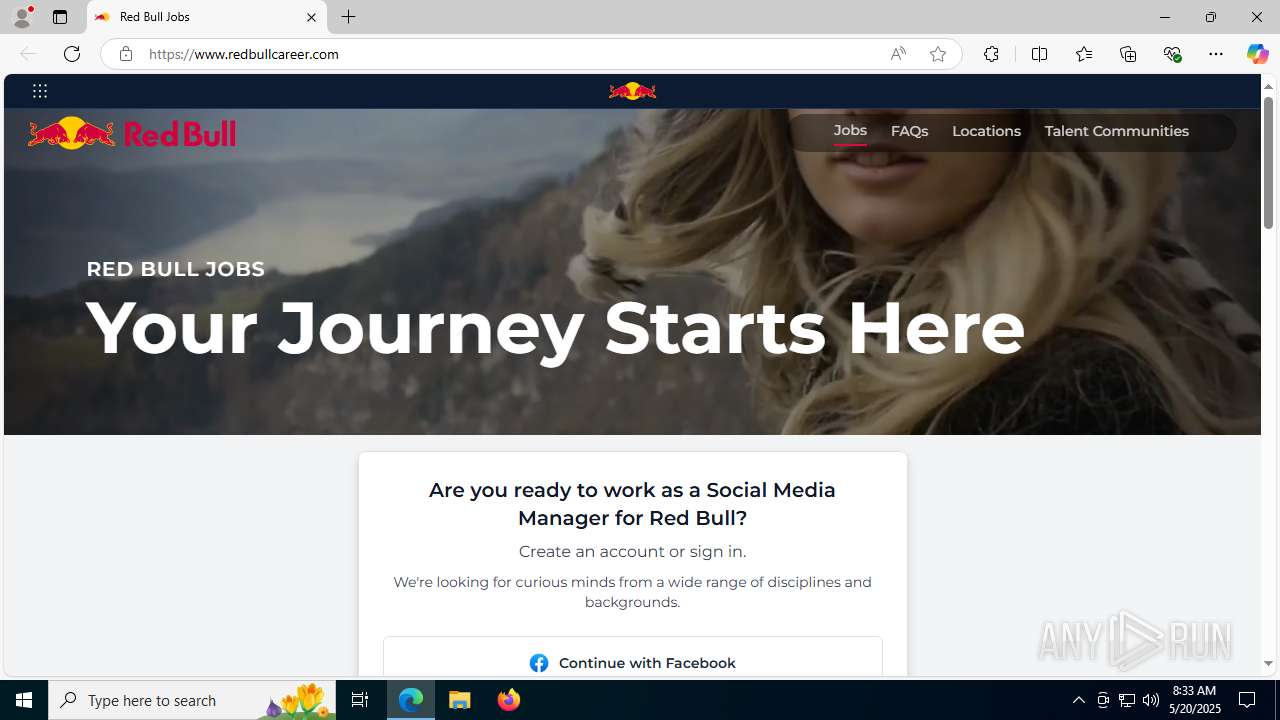Open a new browser tab
This screenshot has width=1280, height=720.
[x=348, y=17]
